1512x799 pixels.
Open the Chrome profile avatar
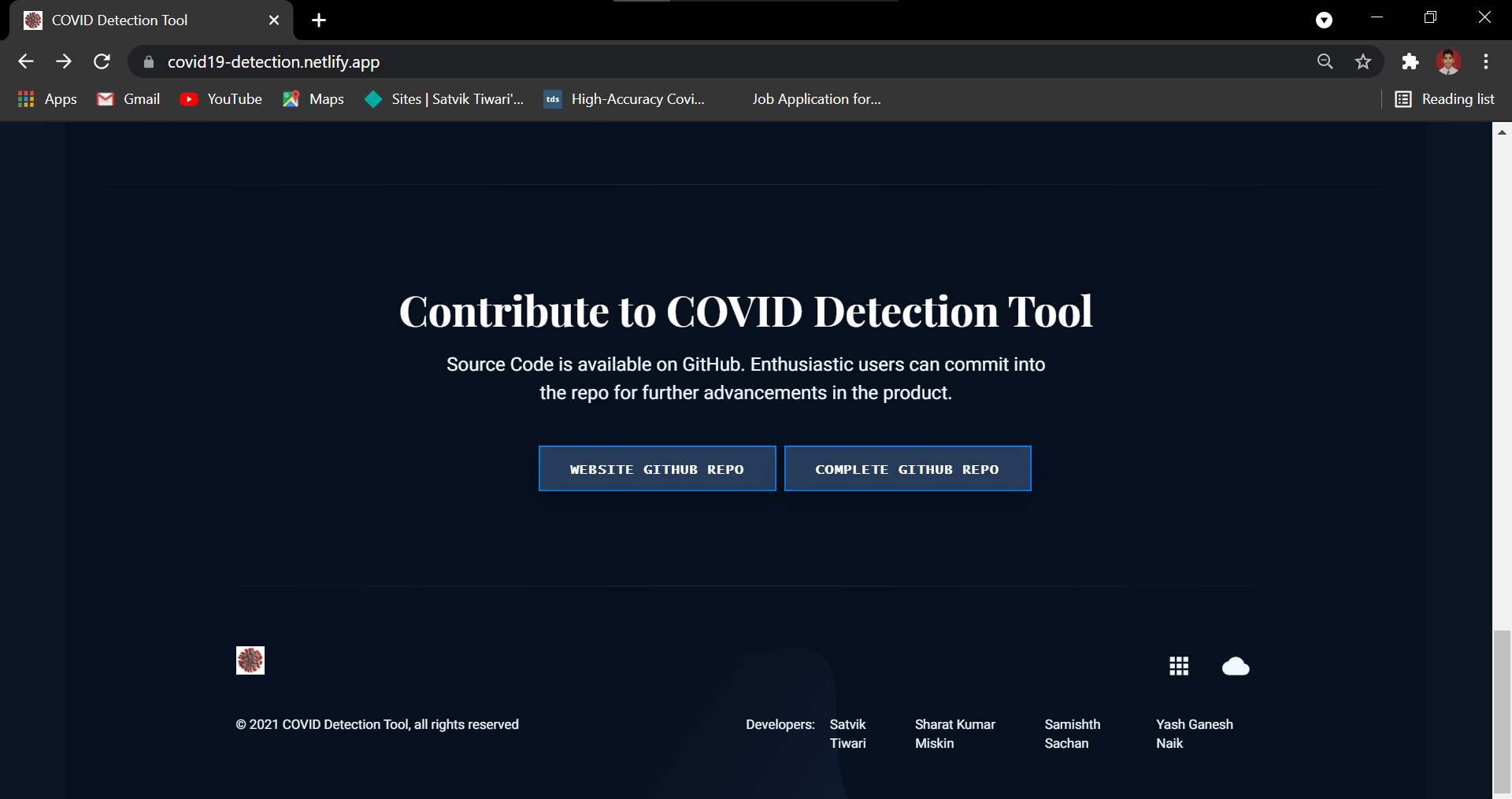tap(1448, 61)
